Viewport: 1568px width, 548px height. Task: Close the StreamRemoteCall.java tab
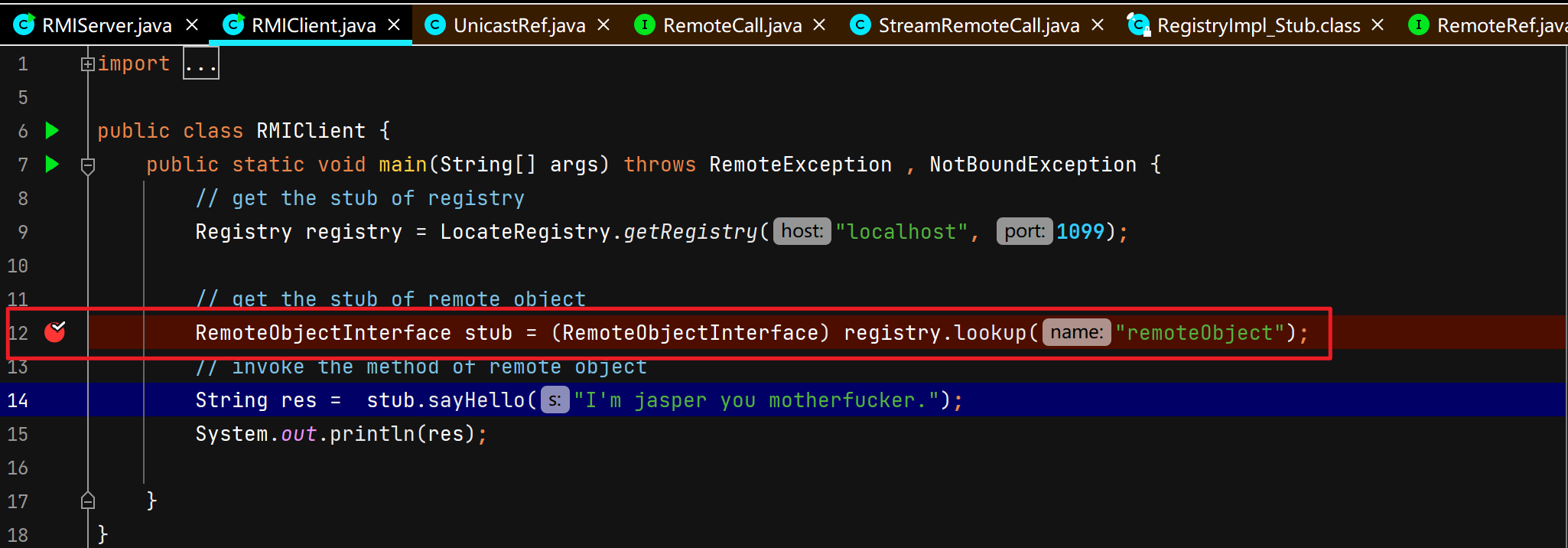point(1098,25)
